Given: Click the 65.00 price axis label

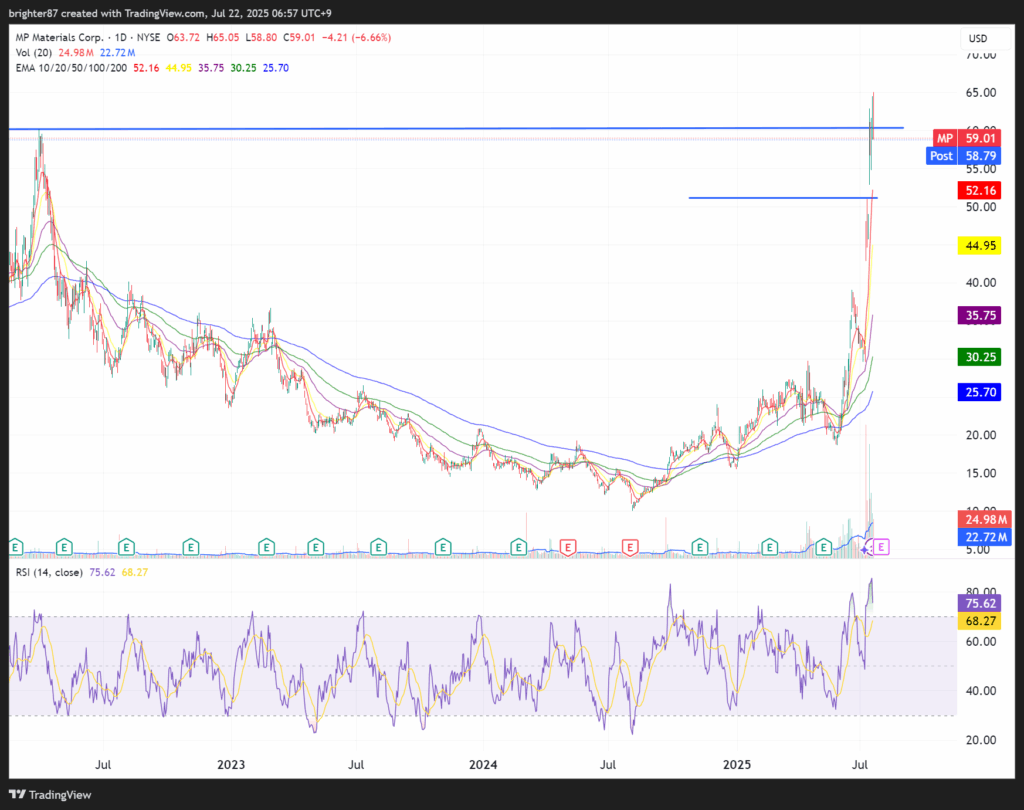Looking at the screenshot, I should [x=981, y=92].
